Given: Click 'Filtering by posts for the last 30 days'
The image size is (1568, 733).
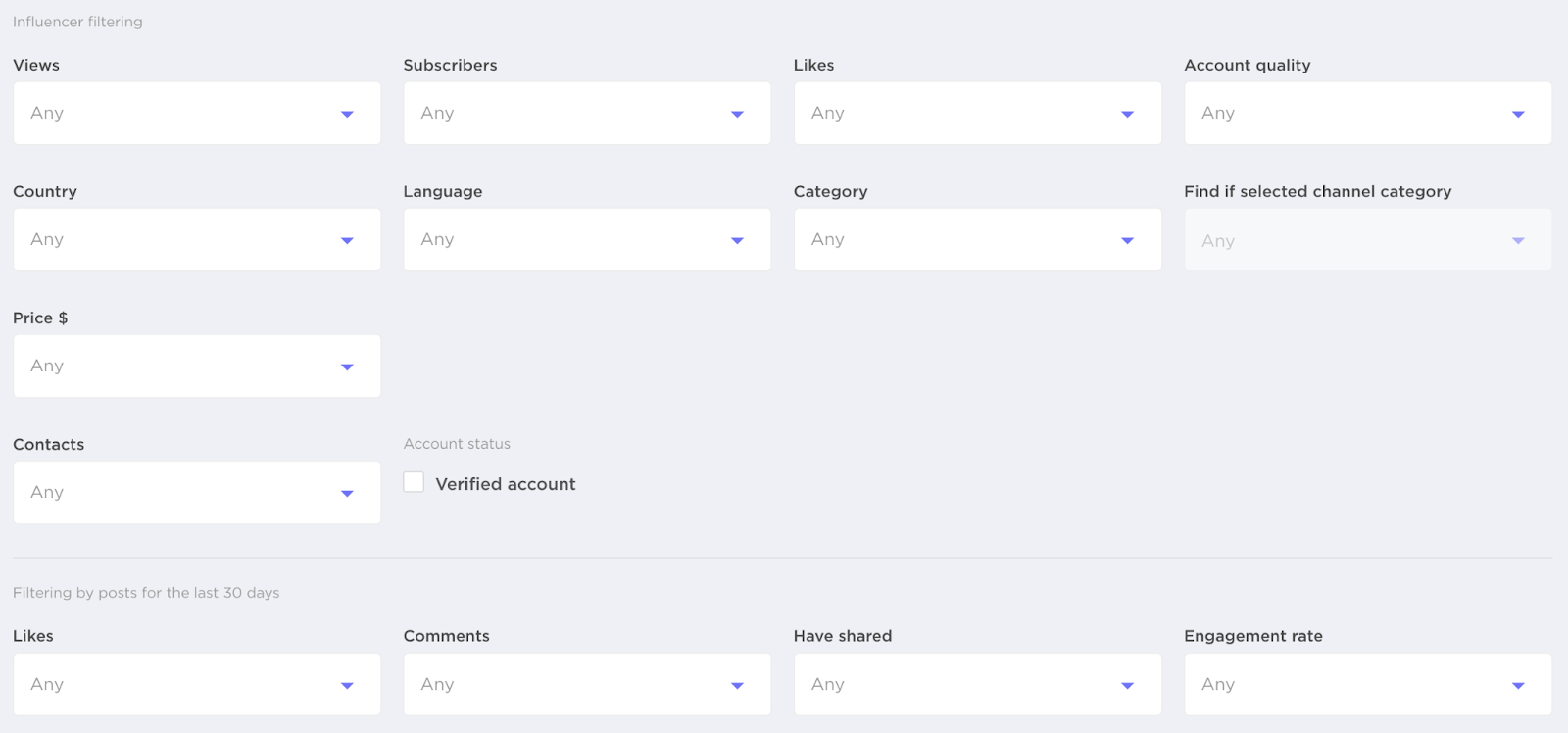Looking at the screenshot, I should 146,593.
